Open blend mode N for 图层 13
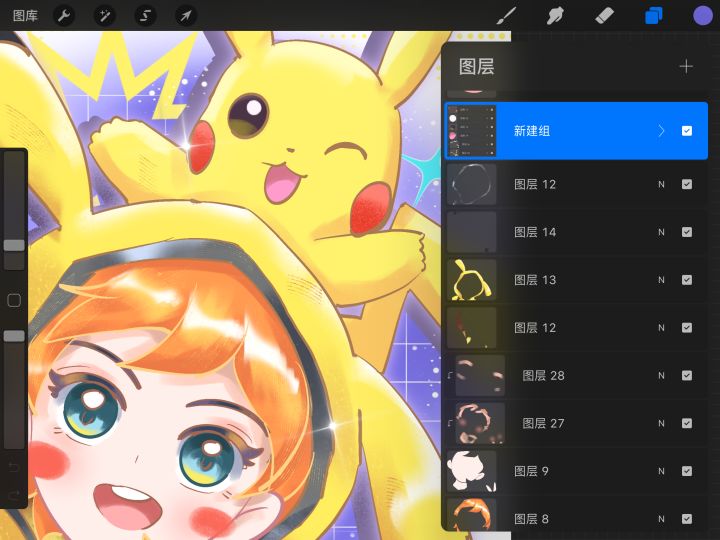720x540 pixels. pos(661,280)
